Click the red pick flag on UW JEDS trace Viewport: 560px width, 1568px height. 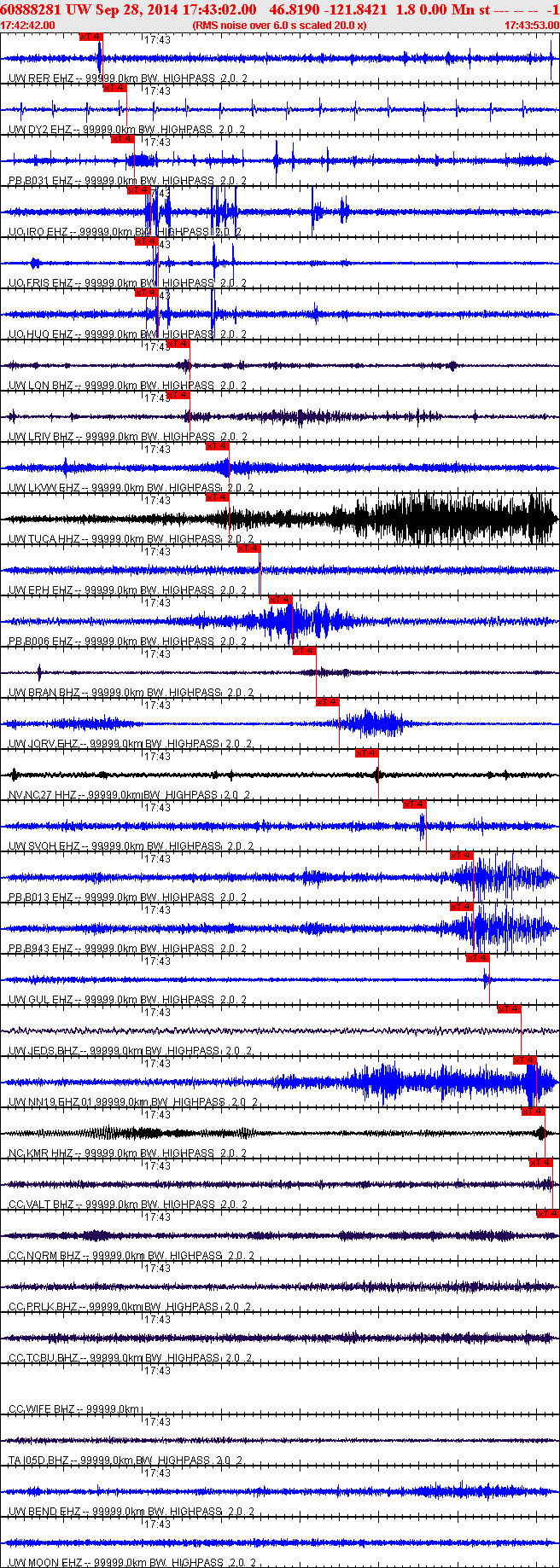(509, 1009)
